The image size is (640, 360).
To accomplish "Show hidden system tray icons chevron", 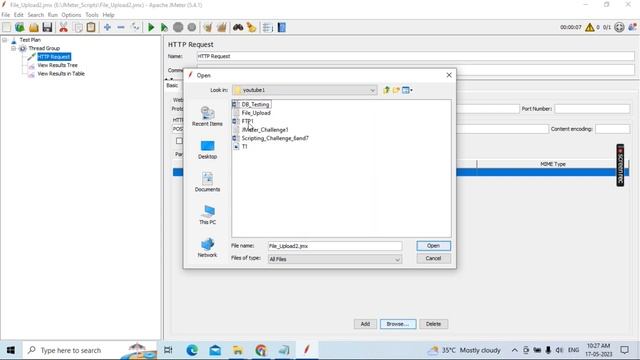I will [x=515, y=350].
